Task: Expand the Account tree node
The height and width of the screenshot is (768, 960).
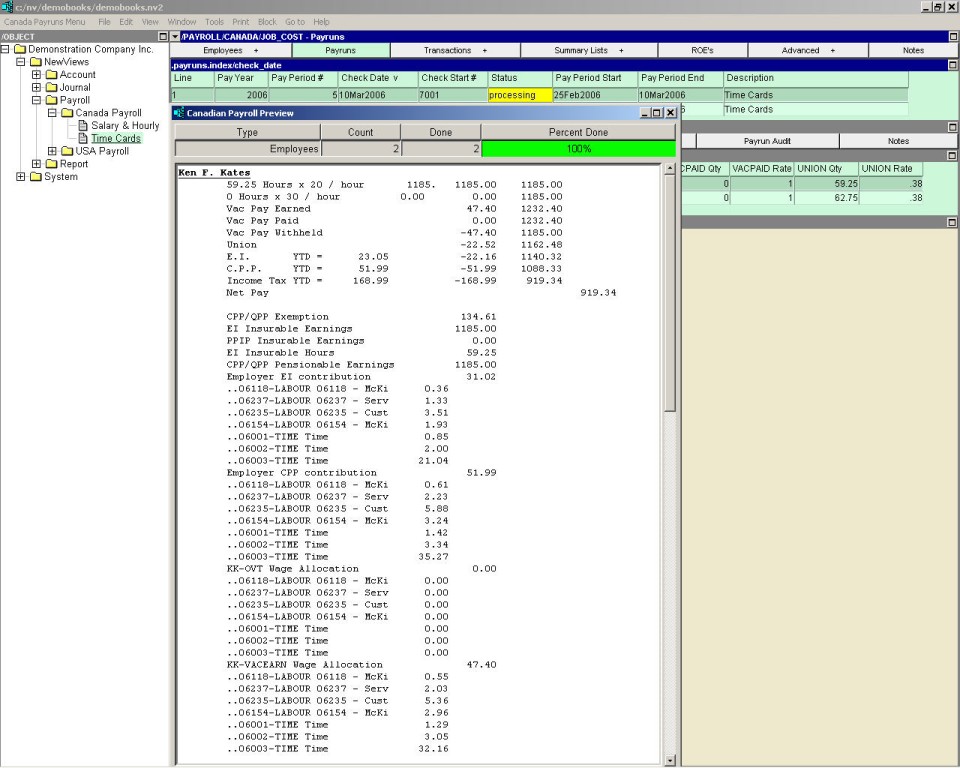Action: click(x=37, y=75)
